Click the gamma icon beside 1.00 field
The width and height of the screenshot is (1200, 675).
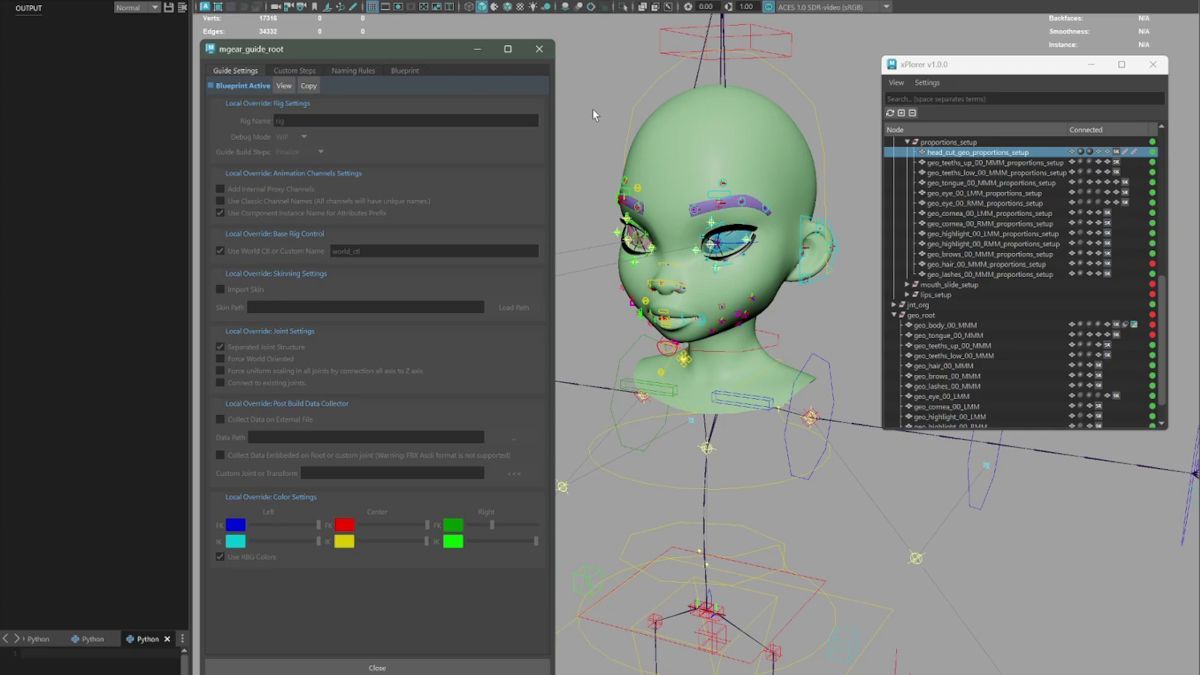coord(730,7)
